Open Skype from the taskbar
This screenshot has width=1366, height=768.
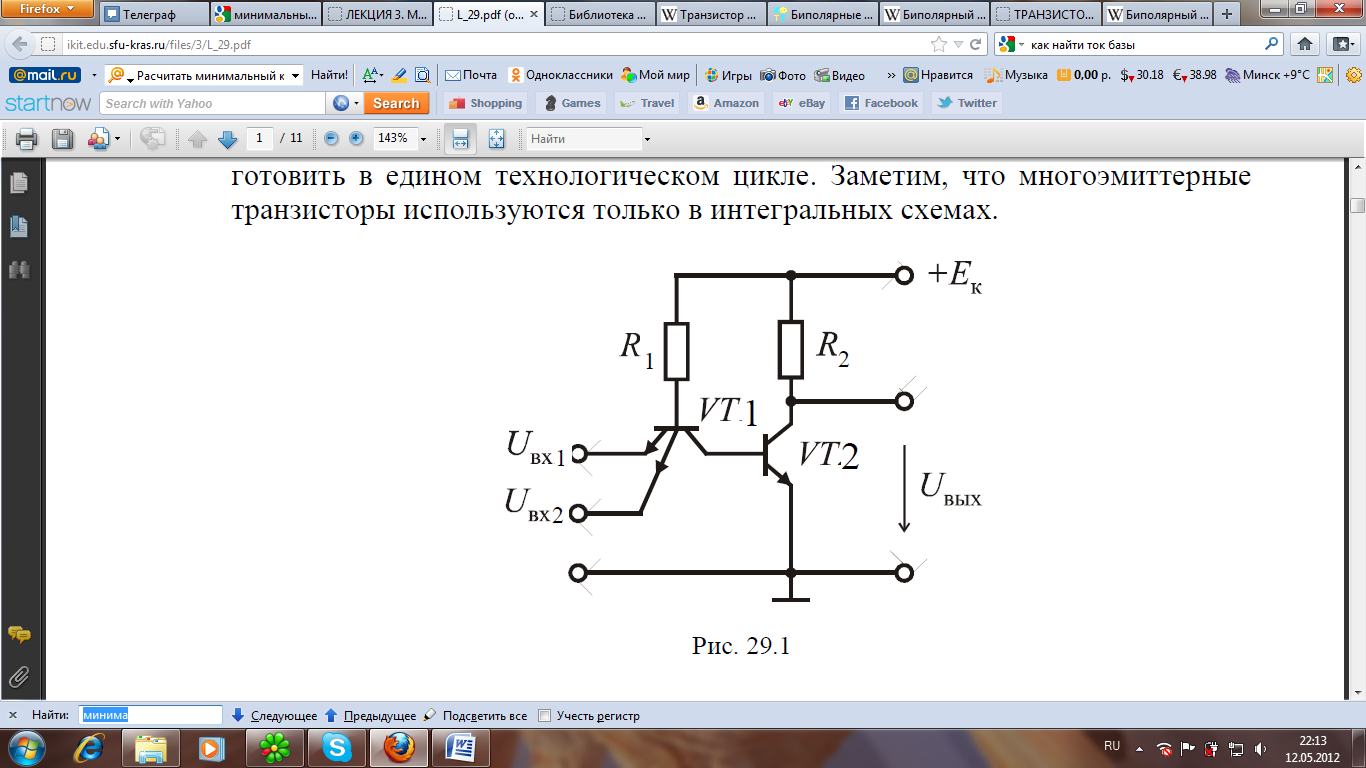point(336,747)
